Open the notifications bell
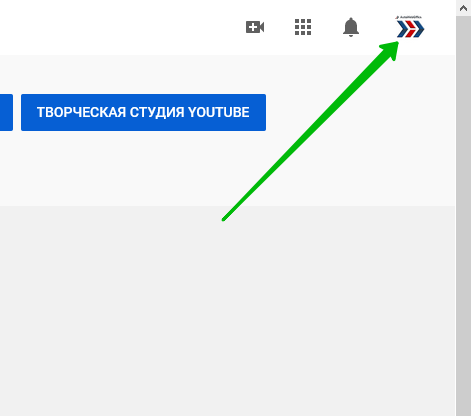 (x=351, y=27)
